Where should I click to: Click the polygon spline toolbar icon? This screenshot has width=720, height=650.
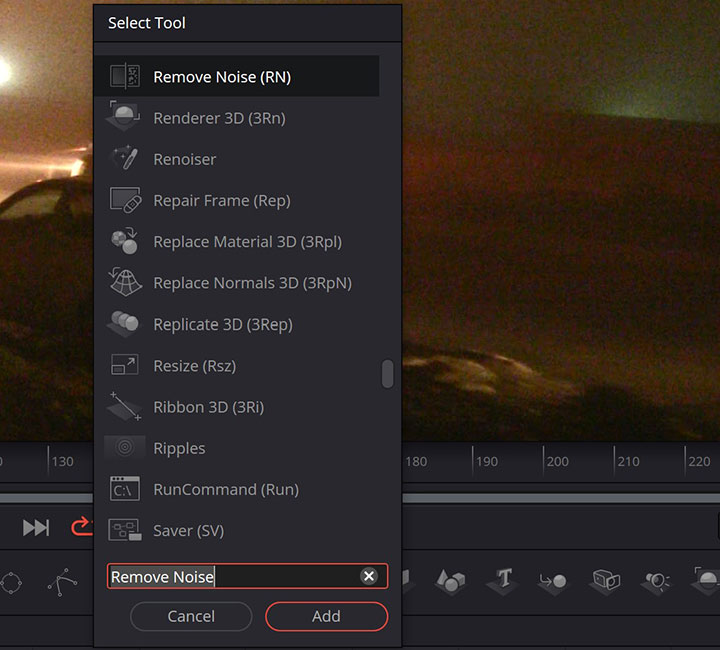click(x=62, y=582)
